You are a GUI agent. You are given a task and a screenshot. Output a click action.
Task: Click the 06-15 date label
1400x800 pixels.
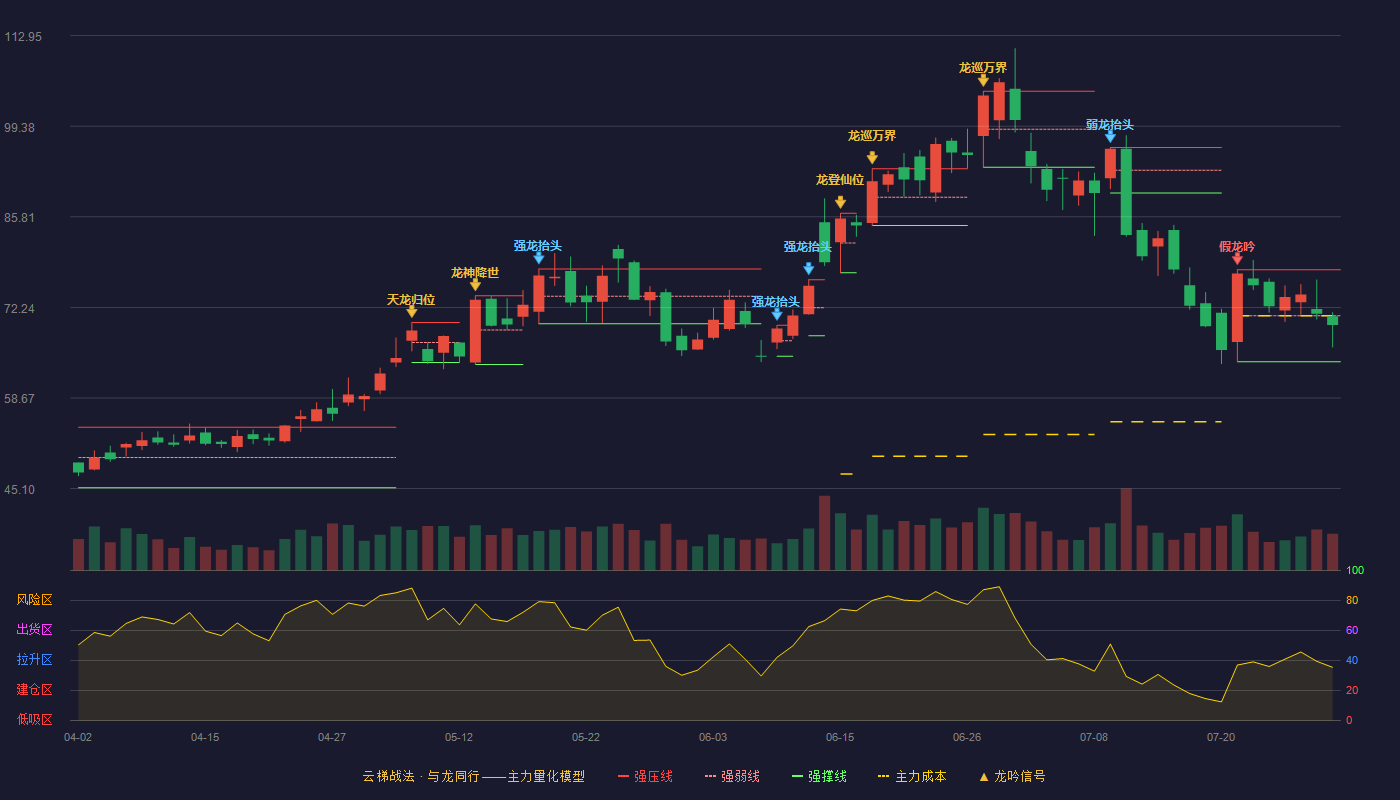pos(840,737)
